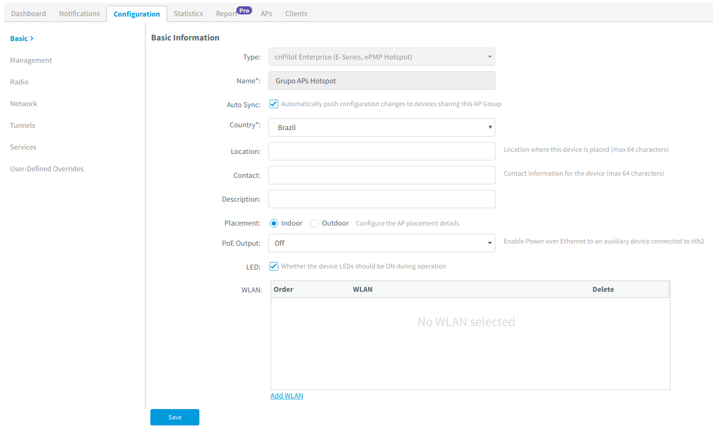Click the Pro badge on Report tab
Image resolution: width=721 pixels, height=437 pixels.
pos(244,10)
